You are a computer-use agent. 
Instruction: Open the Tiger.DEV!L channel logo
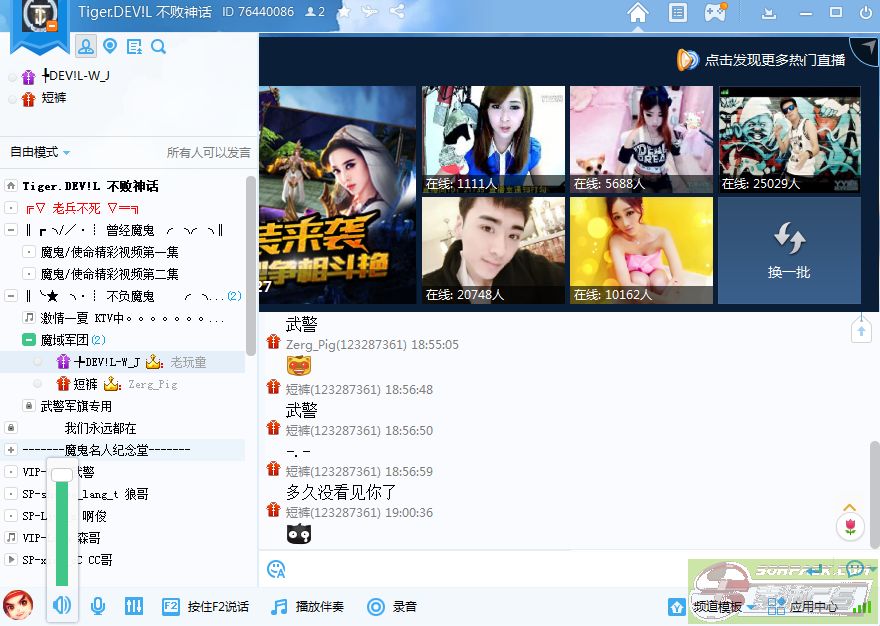[39, 16]
